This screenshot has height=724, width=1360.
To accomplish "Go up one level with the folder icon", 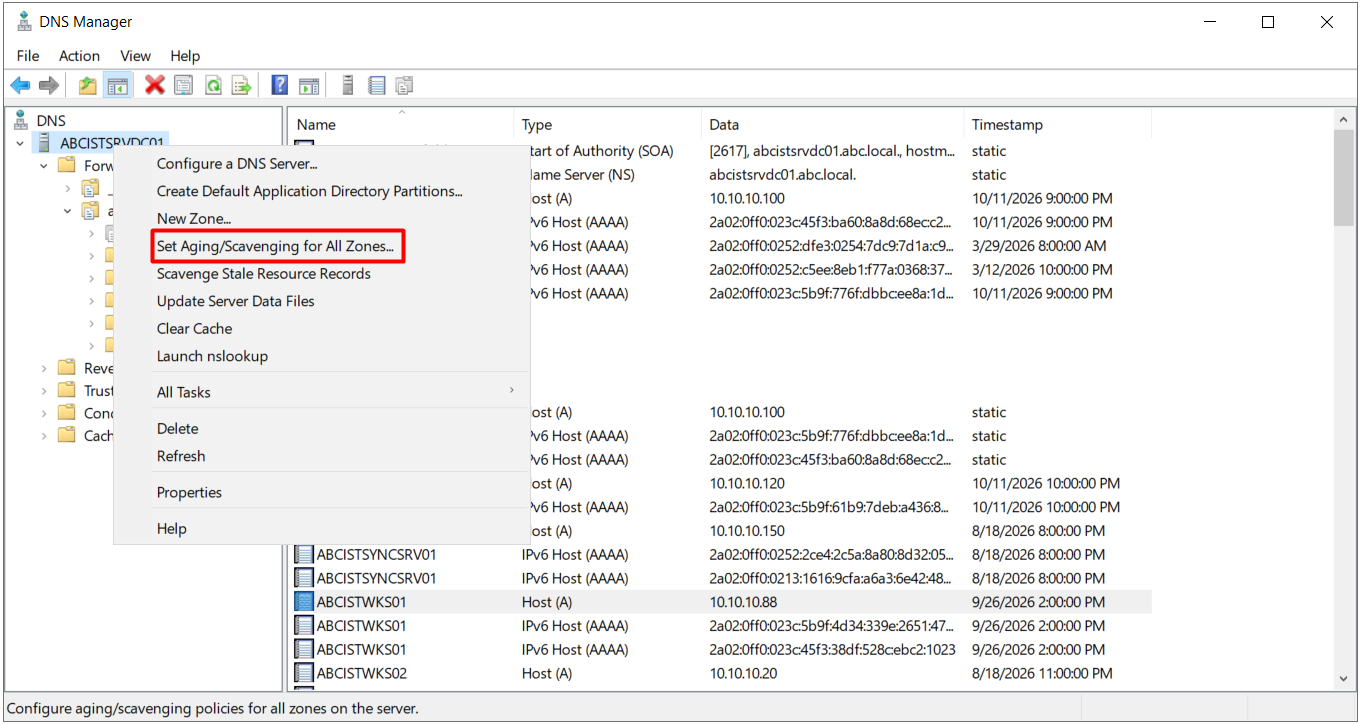I will 88,85.
